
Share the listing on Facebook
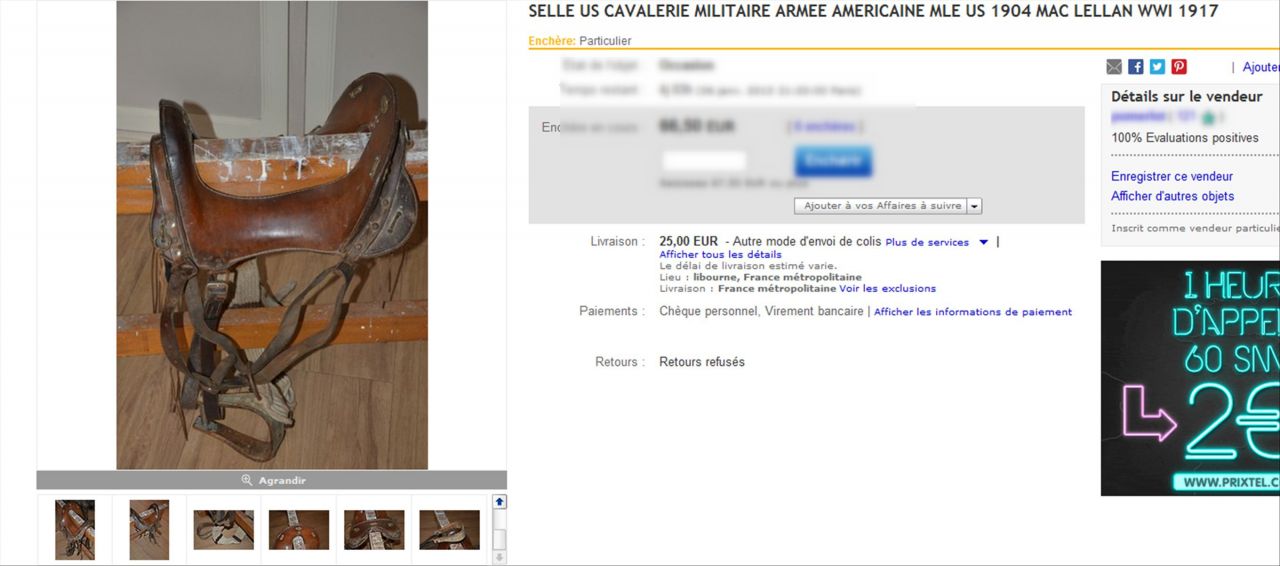pyautogui.click(x=1136, y=67)
